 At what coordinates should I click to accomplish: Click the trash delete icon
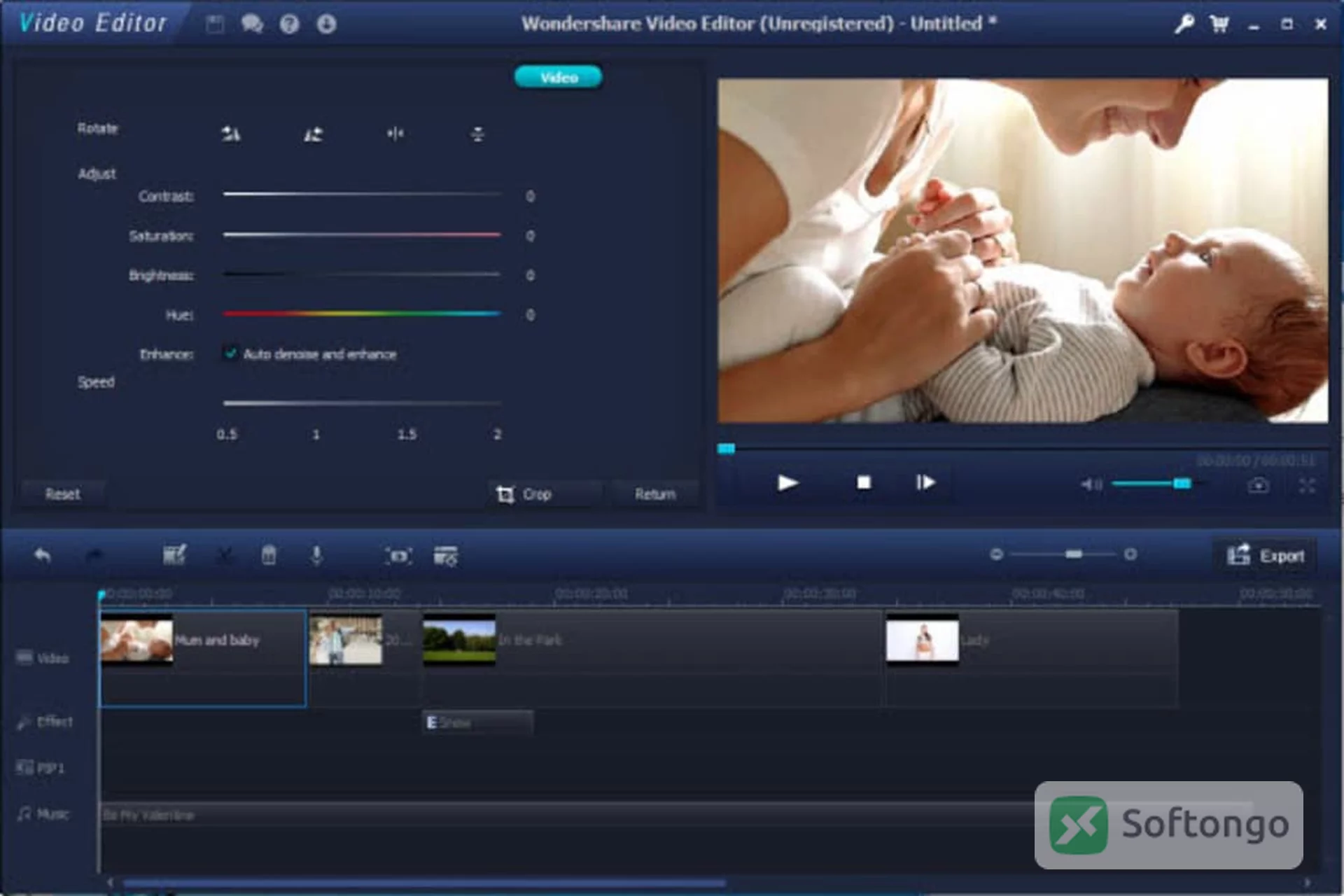[269, 556]
